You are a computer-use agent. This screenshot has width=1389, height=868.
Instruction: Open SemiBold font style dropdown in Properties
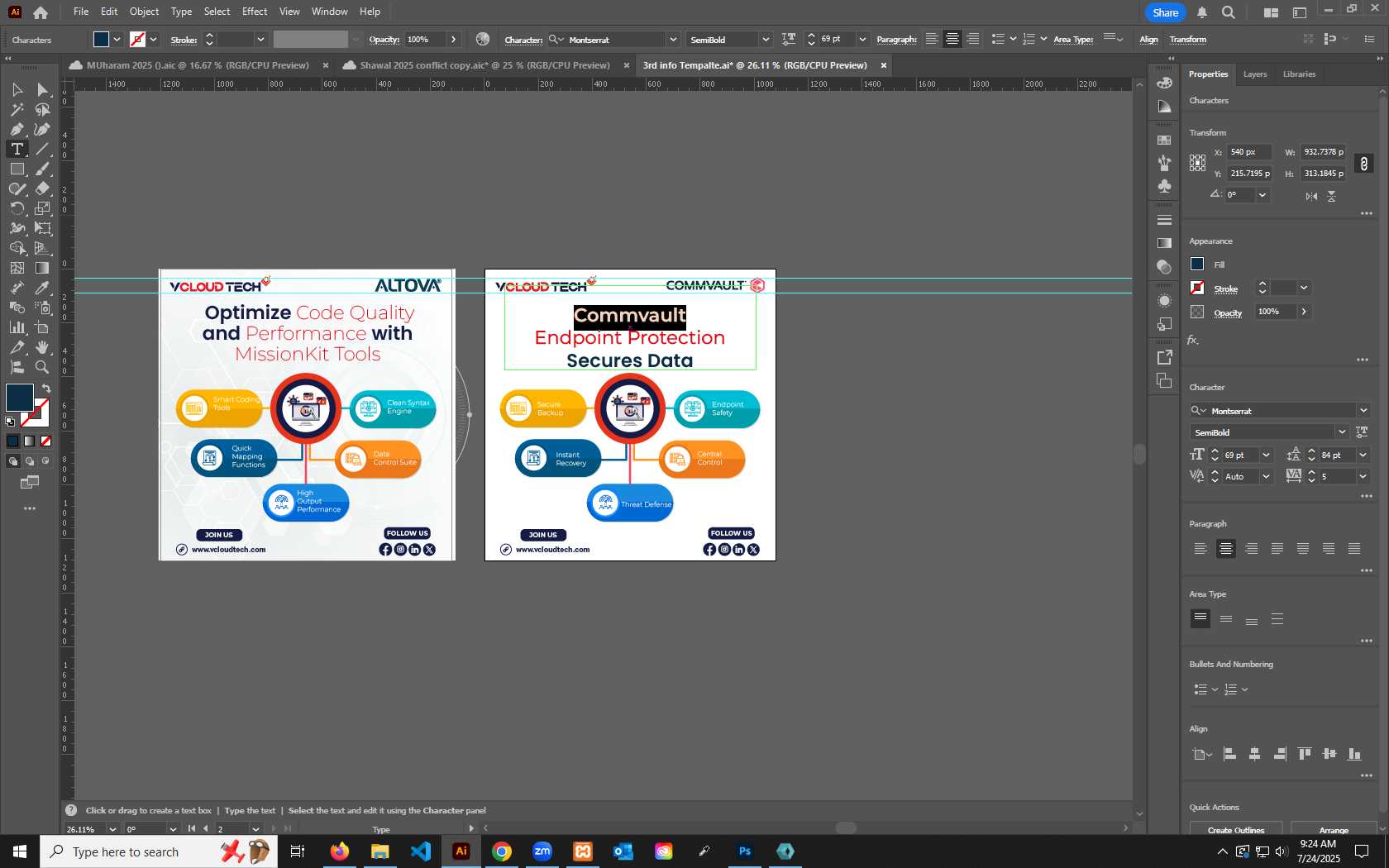pos(1342,432)
